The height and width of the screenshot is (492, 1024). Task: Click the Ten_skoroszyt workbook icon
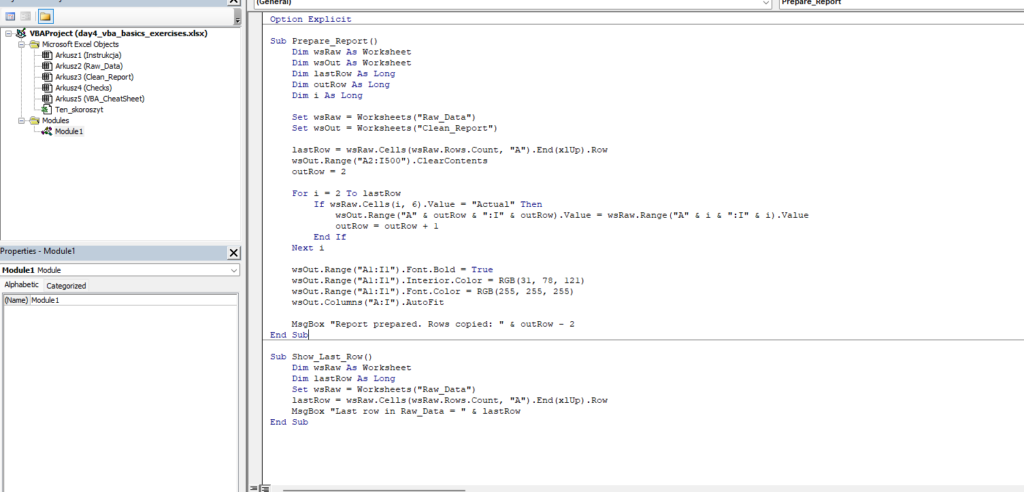click(x=47, y=109)
